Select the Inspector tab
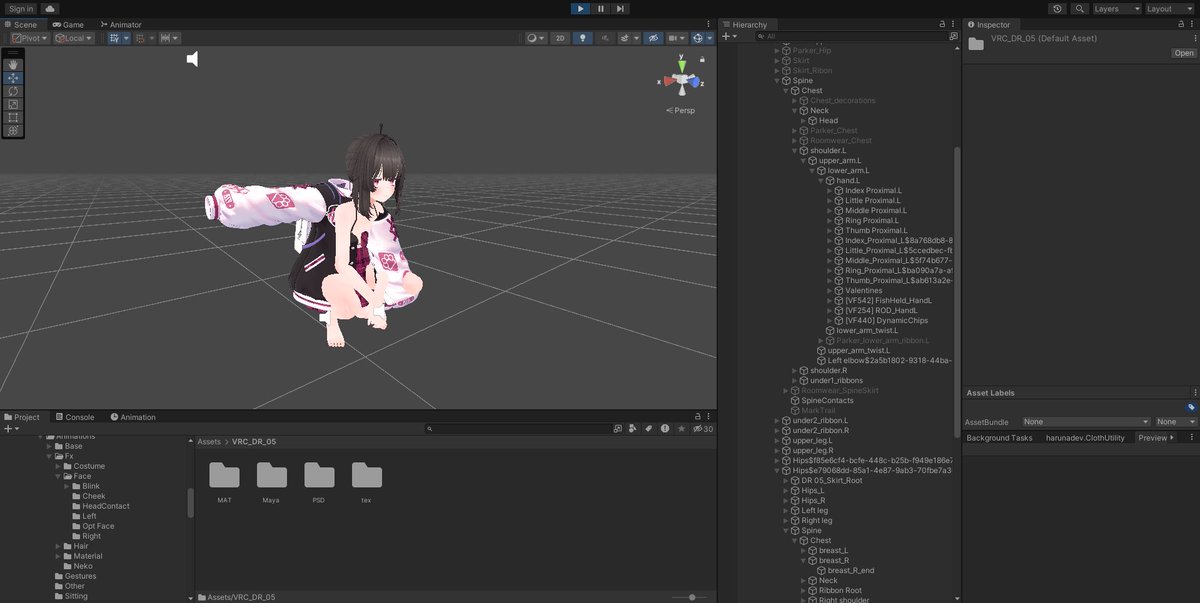Screen dimensions: 1200x603 point(989,24)
